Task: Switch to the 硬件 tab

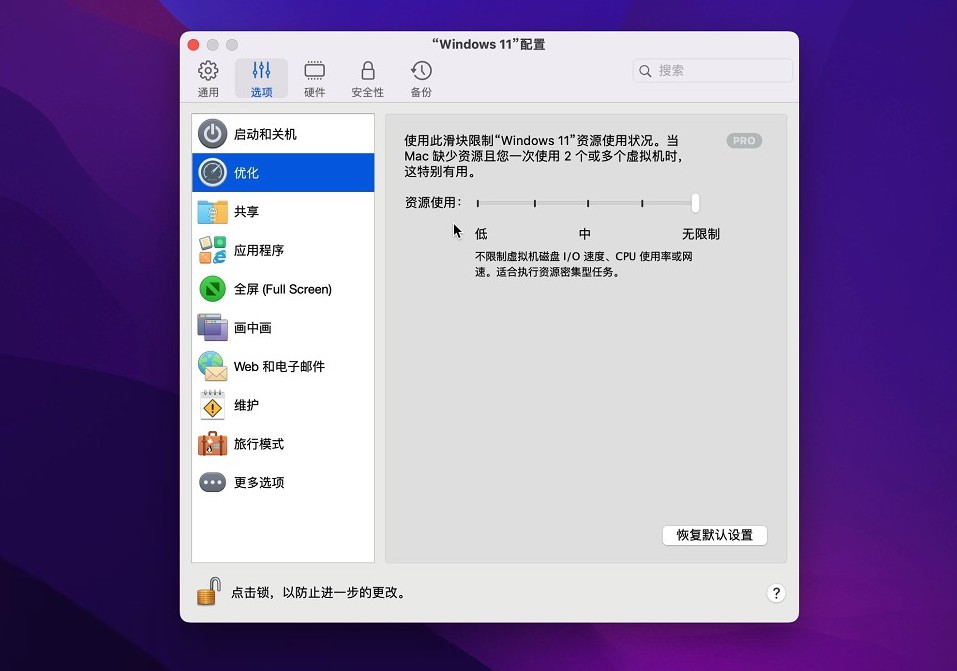Action: (x=314, y=79)
